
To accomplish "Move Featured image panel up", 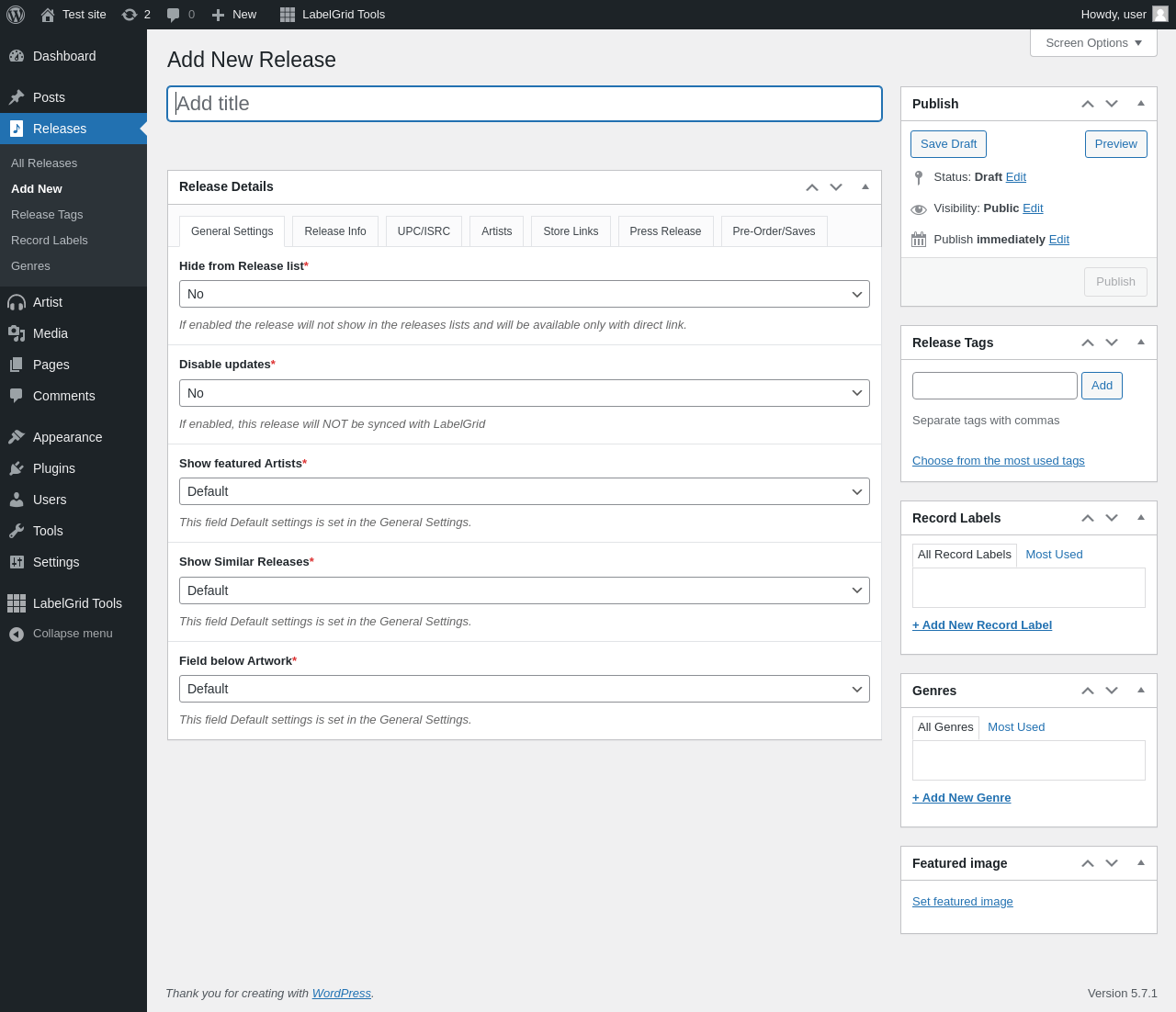I will [x=1088, y=863].
